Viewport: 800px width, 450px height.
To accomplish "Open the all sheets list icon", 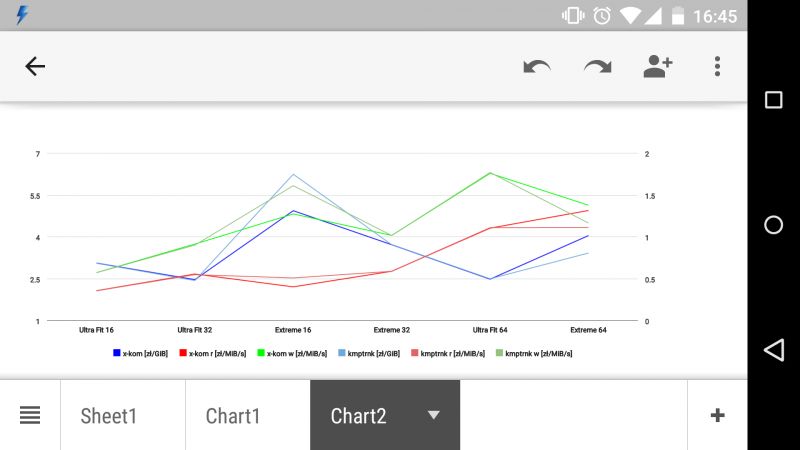I will point(30,415).
